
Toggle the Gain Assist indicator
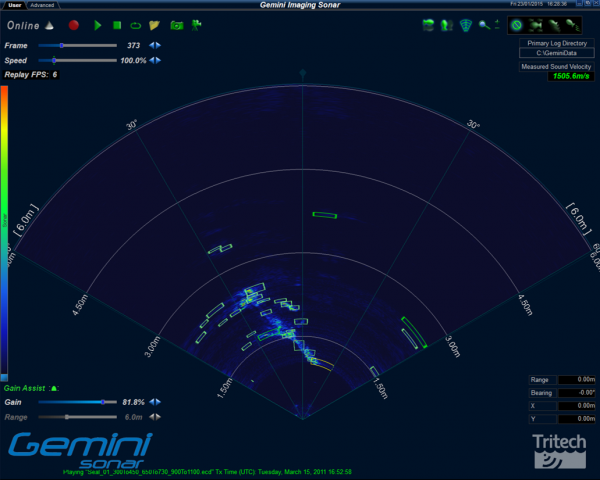tap(55, 387)
